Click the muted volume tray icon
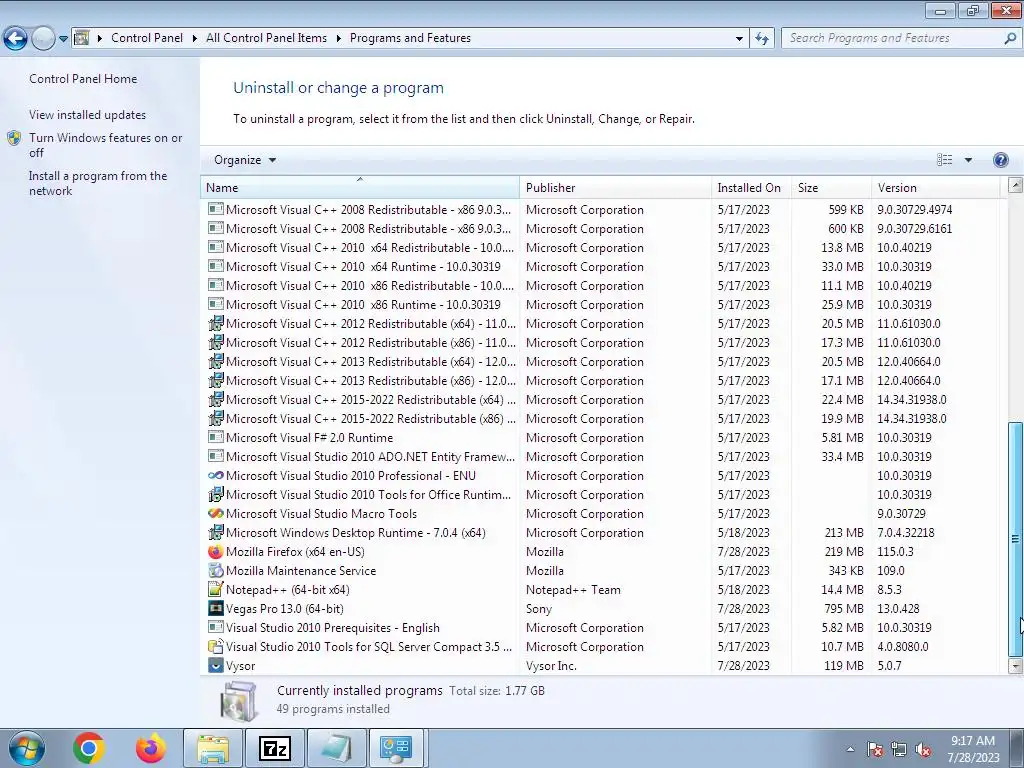The image size is (1024, 768). point(923,750)
